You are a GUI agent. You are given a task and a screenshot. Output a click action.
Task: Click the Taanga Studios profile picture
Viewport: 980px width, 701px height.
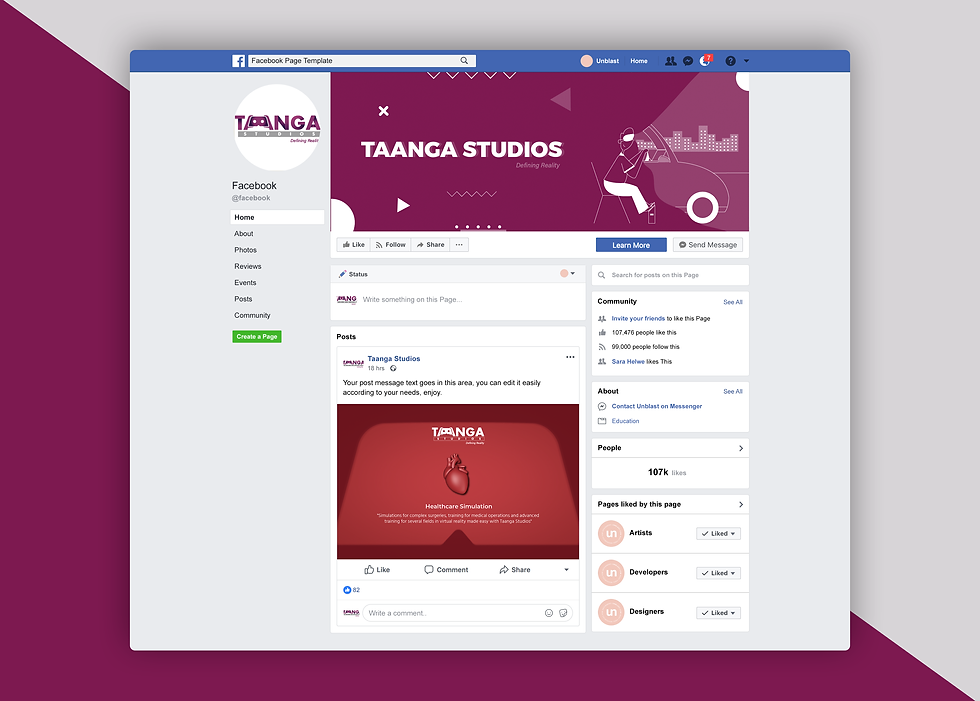(x=277, y=127)
